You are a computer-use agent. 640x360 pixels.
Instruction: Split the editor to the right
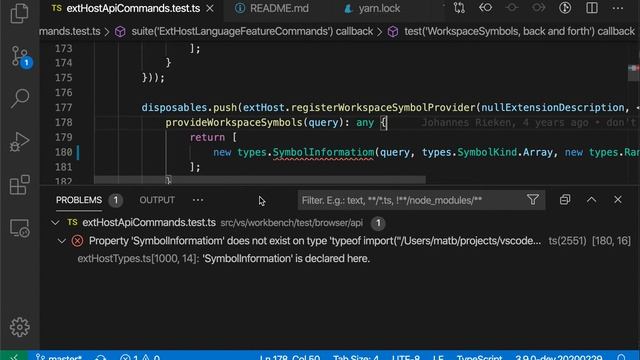[592, 8]
